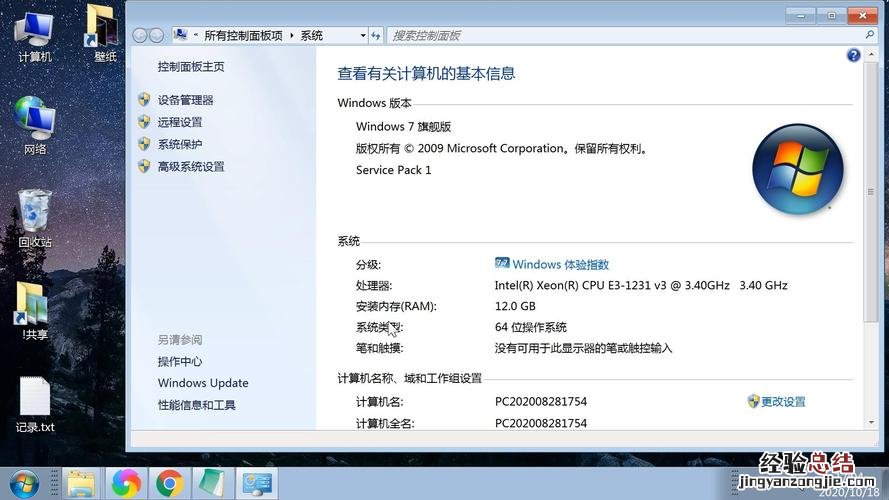The image size is (889, 500).
Task: Open 操作中心 (Action Center) link
Action: (179, 362)
